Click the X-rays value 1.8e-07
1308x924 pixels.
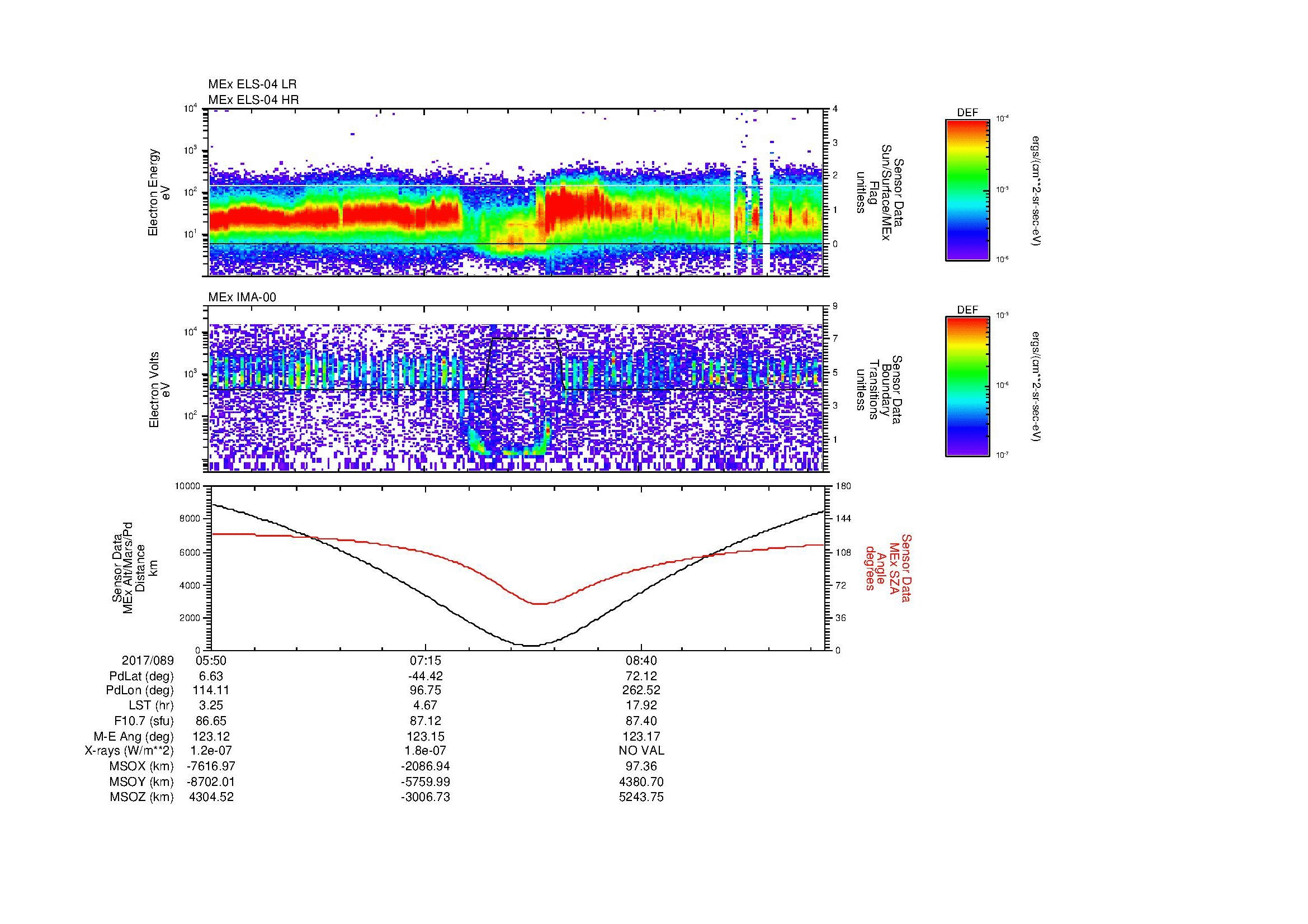coord(426,751)
